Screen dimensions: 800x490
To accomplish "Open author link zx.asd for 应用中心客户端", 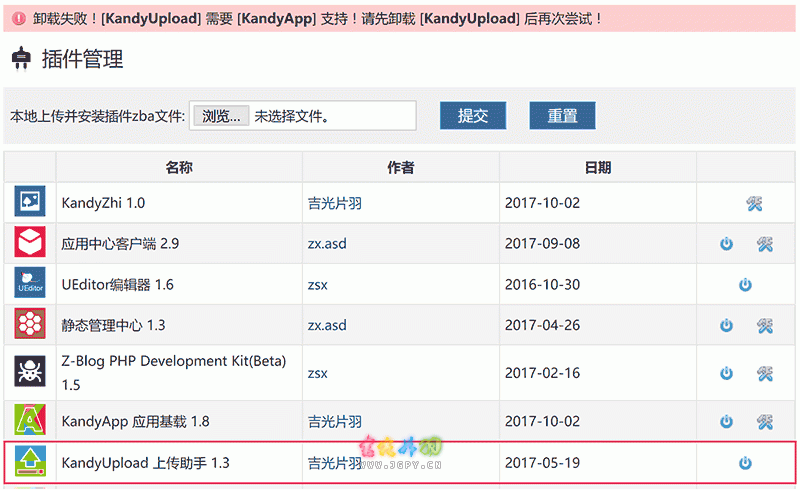I will tap(327, 243).
